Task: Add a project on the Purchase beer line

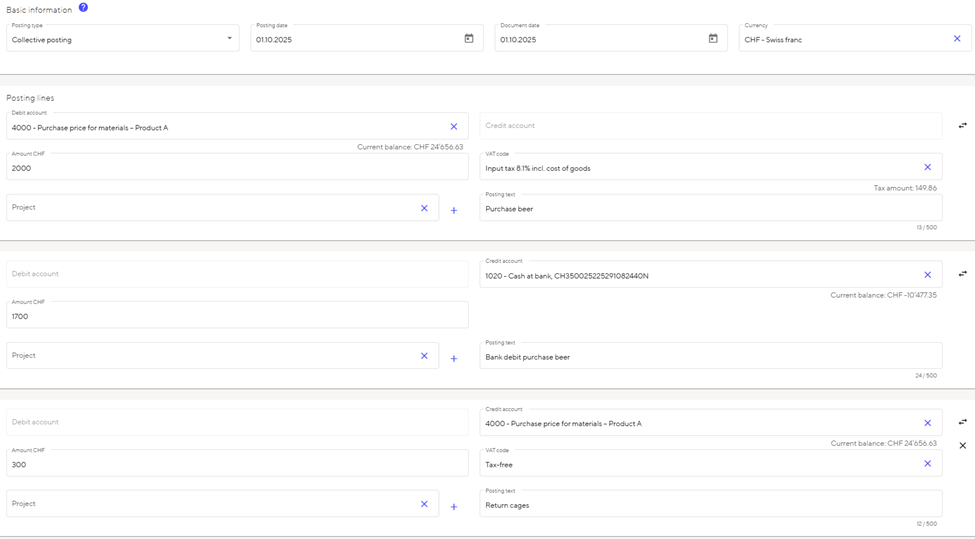Action: 453,210
